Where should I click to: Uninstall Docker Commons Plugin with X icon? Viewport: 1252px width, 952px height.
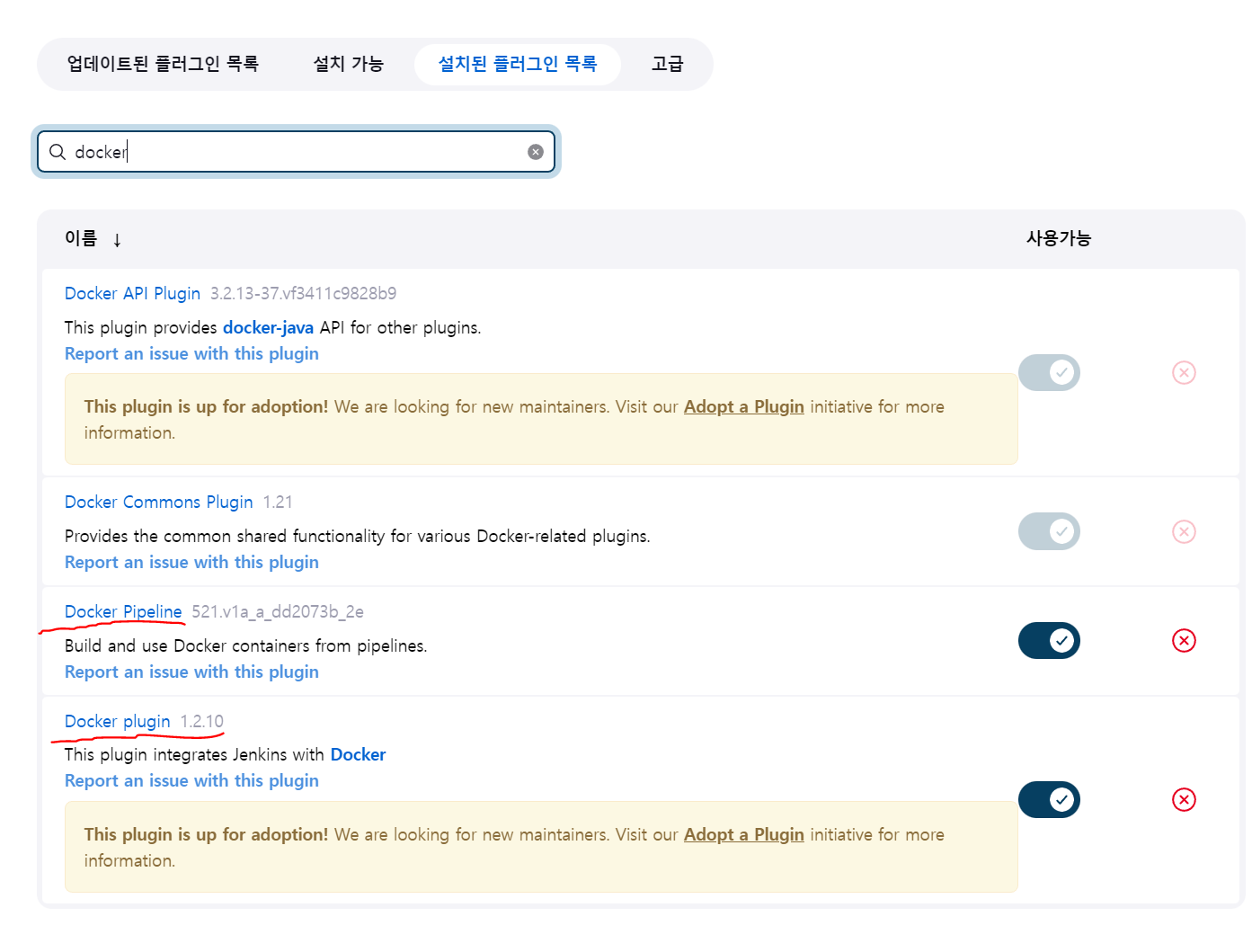[1184, 531]
